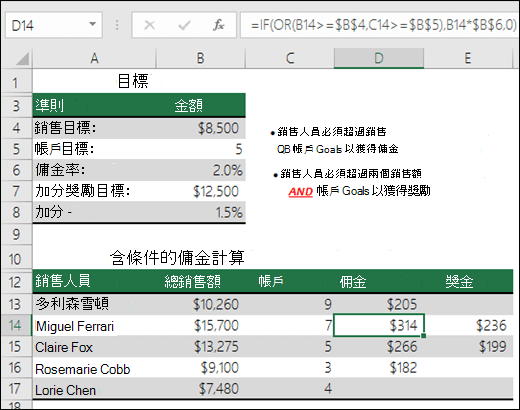520x410 pixels.
Task: Select row 1 header
Action: (x=16, y=82)
